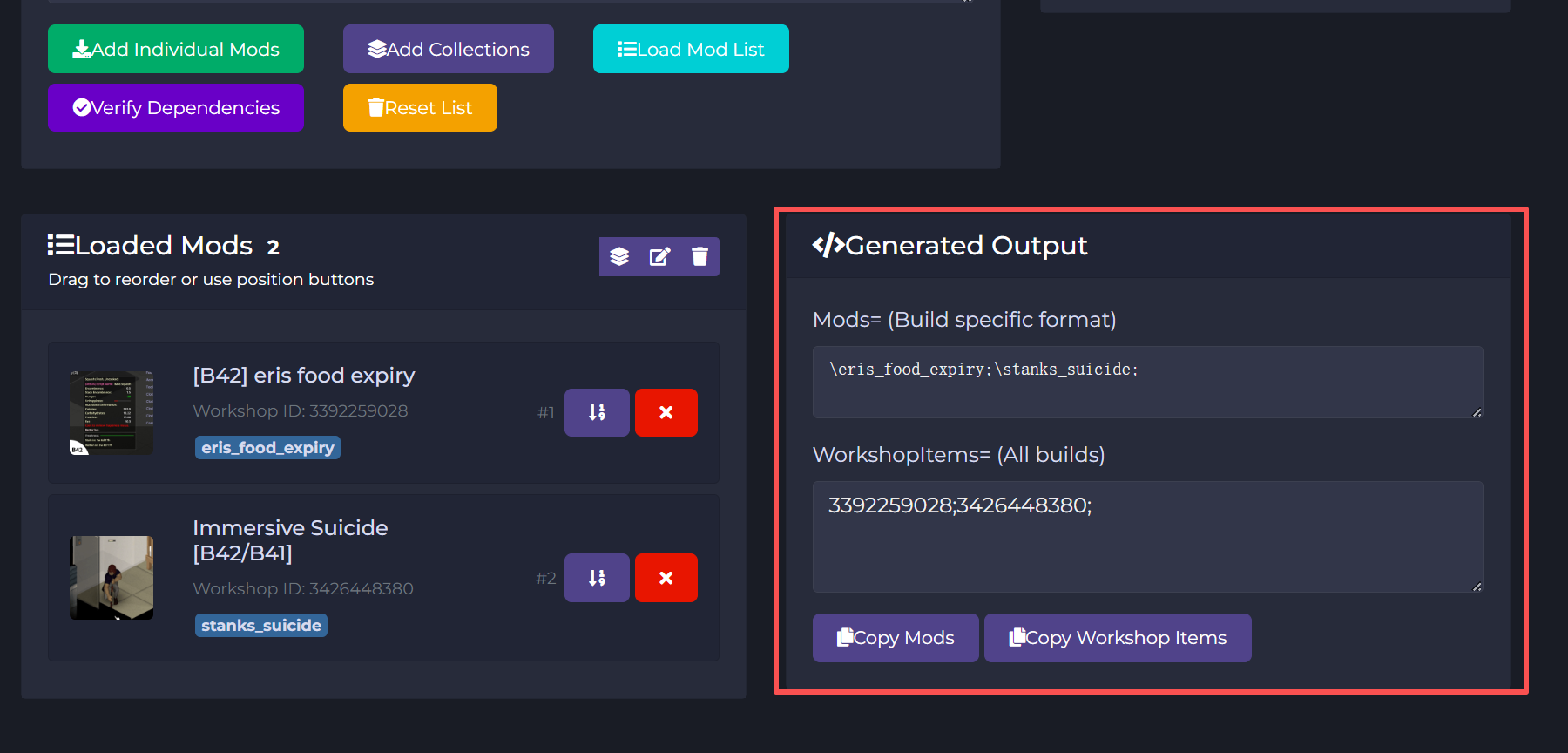Click Load Mod List button
Viewport: 1568px width, 753px height.
691,49
